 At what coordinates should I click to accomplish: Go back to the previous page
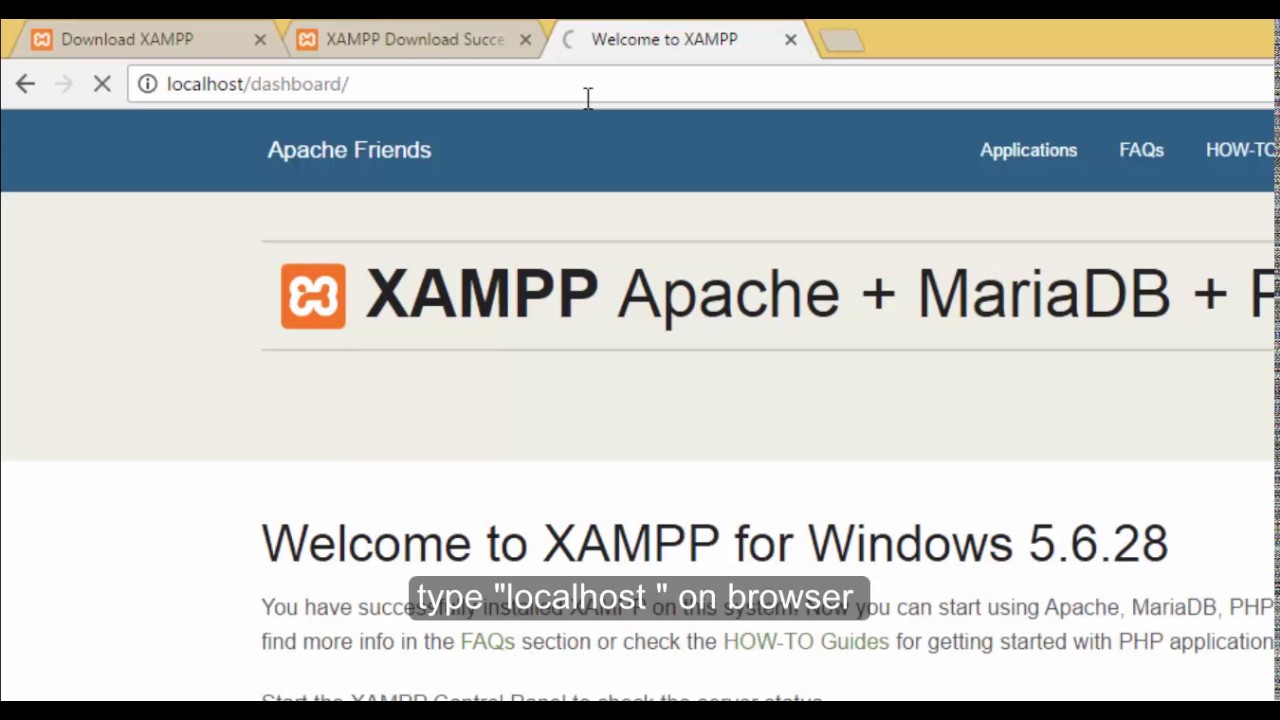[x=25, y=84]
